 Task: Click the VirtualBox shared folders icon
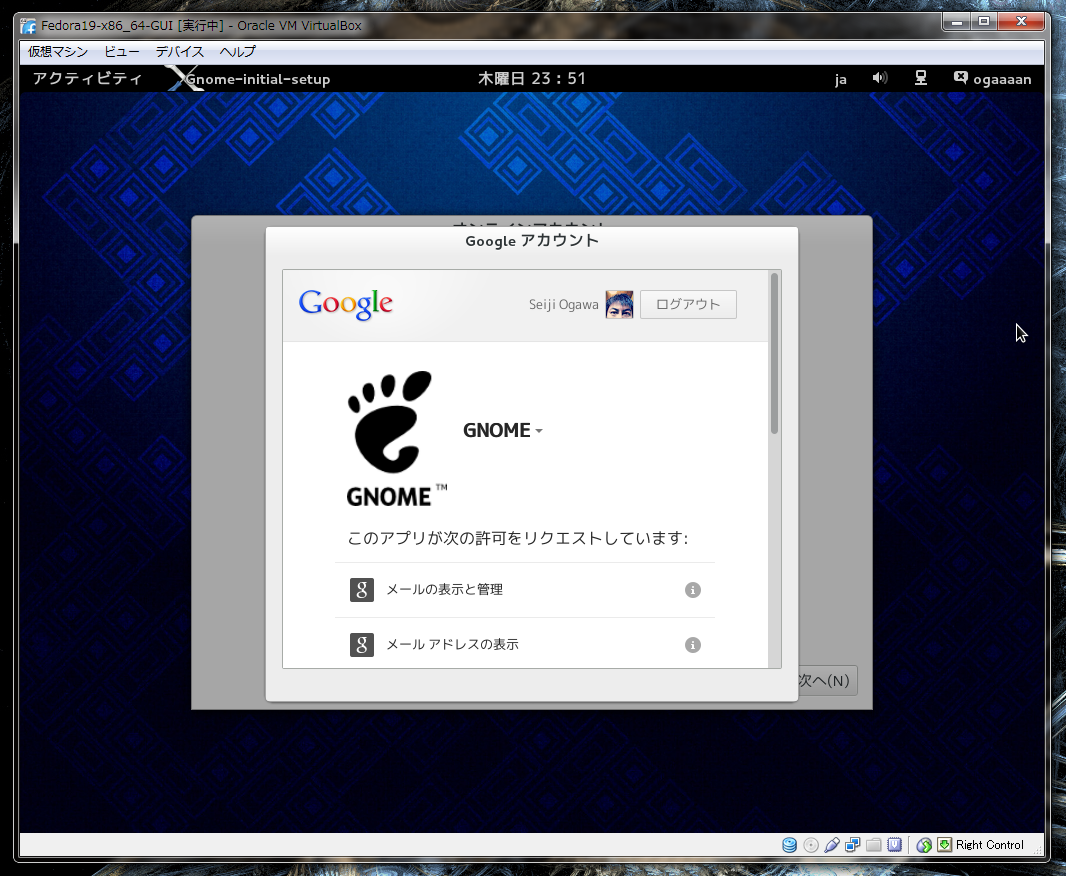[x=874, y=845]
